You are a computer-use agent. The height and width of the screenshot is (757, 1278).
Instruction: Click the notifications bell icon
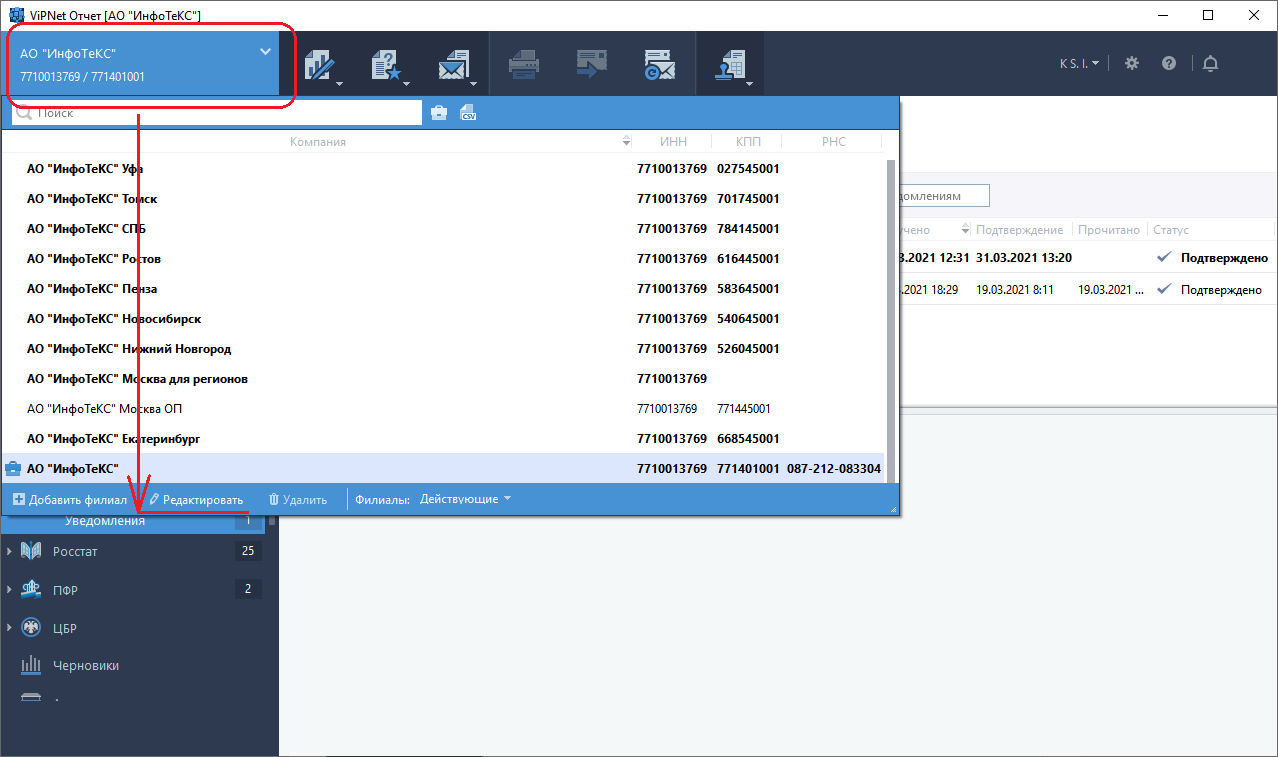coord(1211,63)
